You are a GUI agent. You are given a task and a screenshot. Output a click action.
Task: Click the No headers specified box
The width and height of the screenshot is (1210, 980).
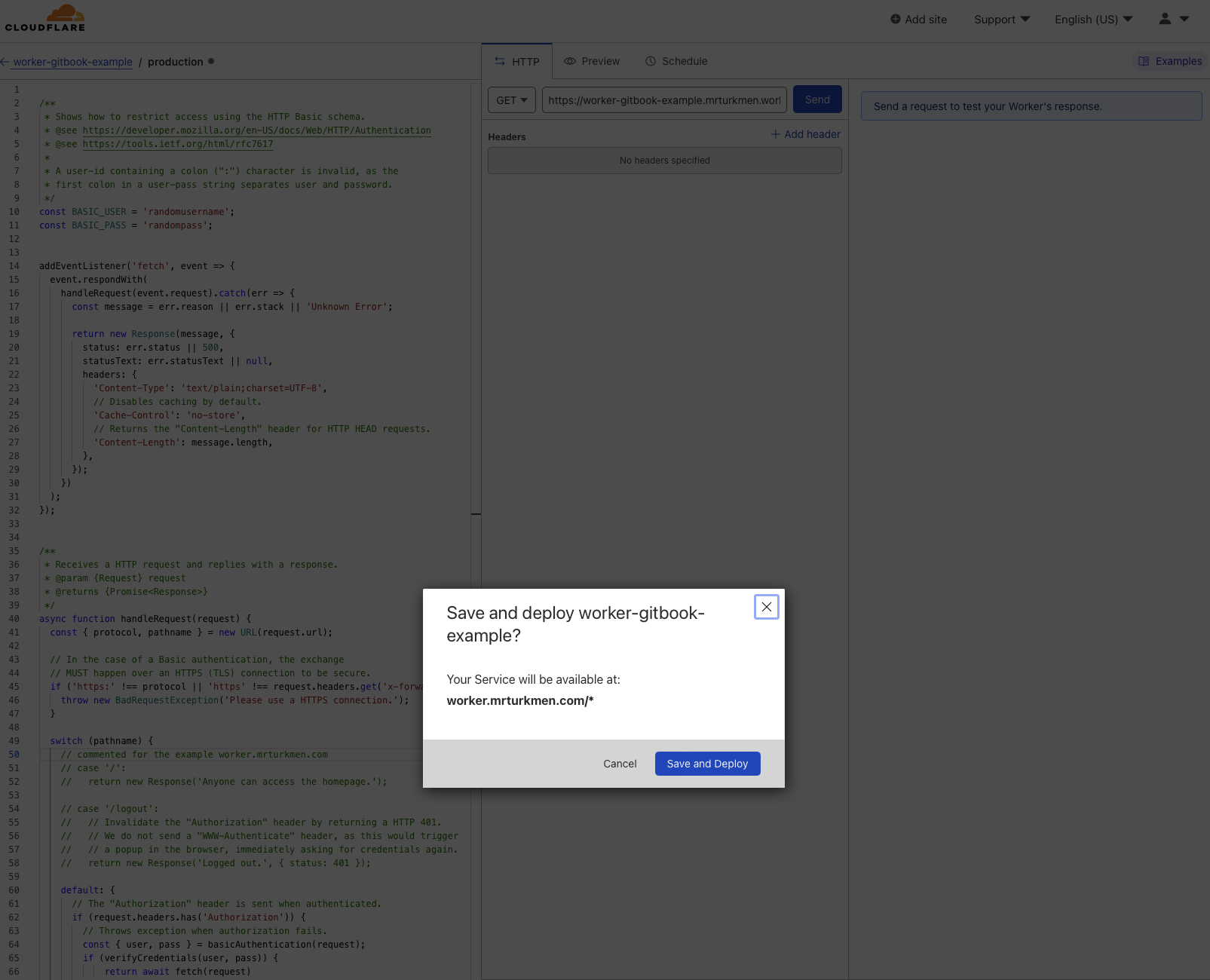pos(665,161)
